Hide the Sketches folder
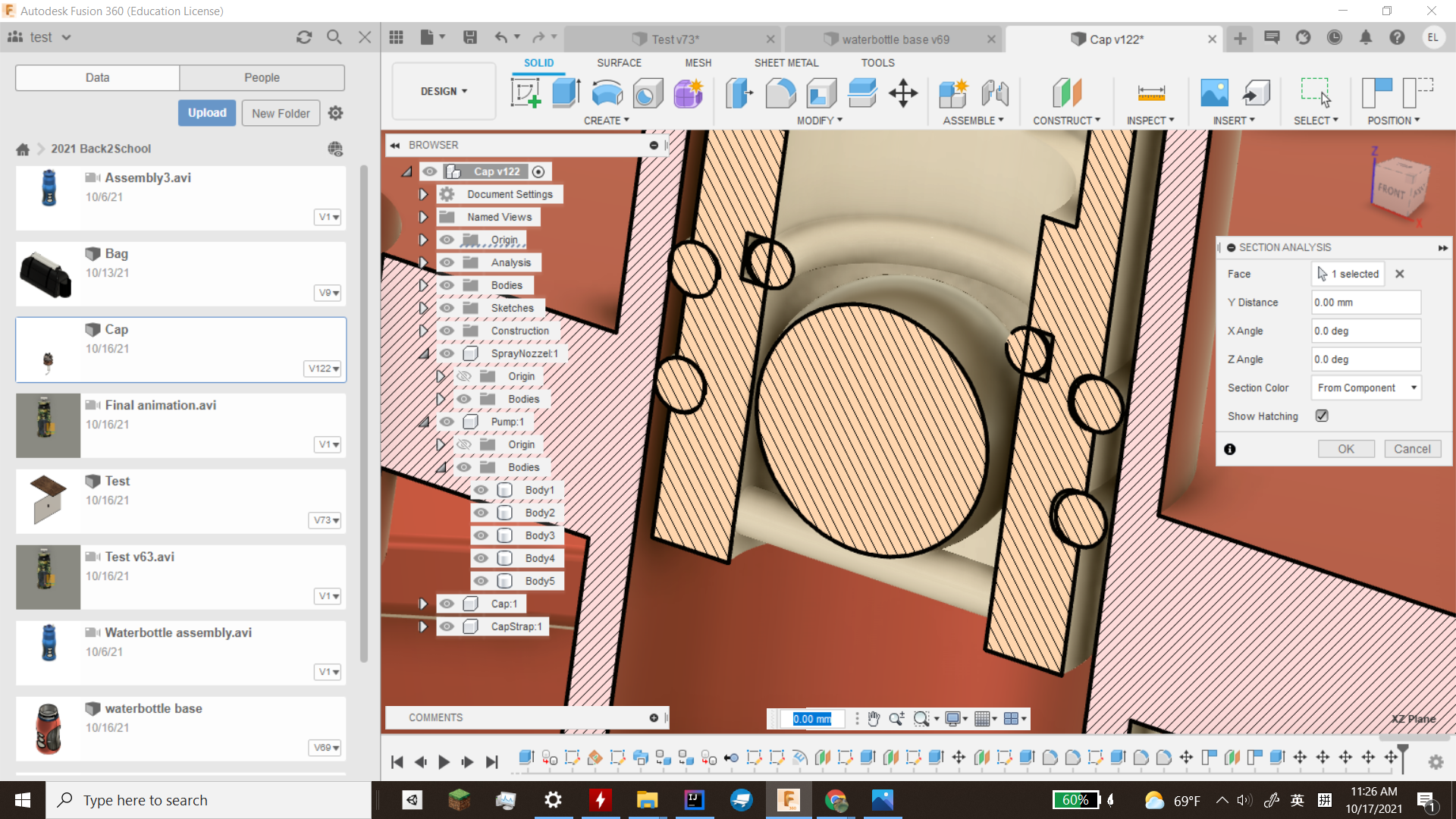Viewport: 1456px width, 819px height. click(x=447, y=308)
